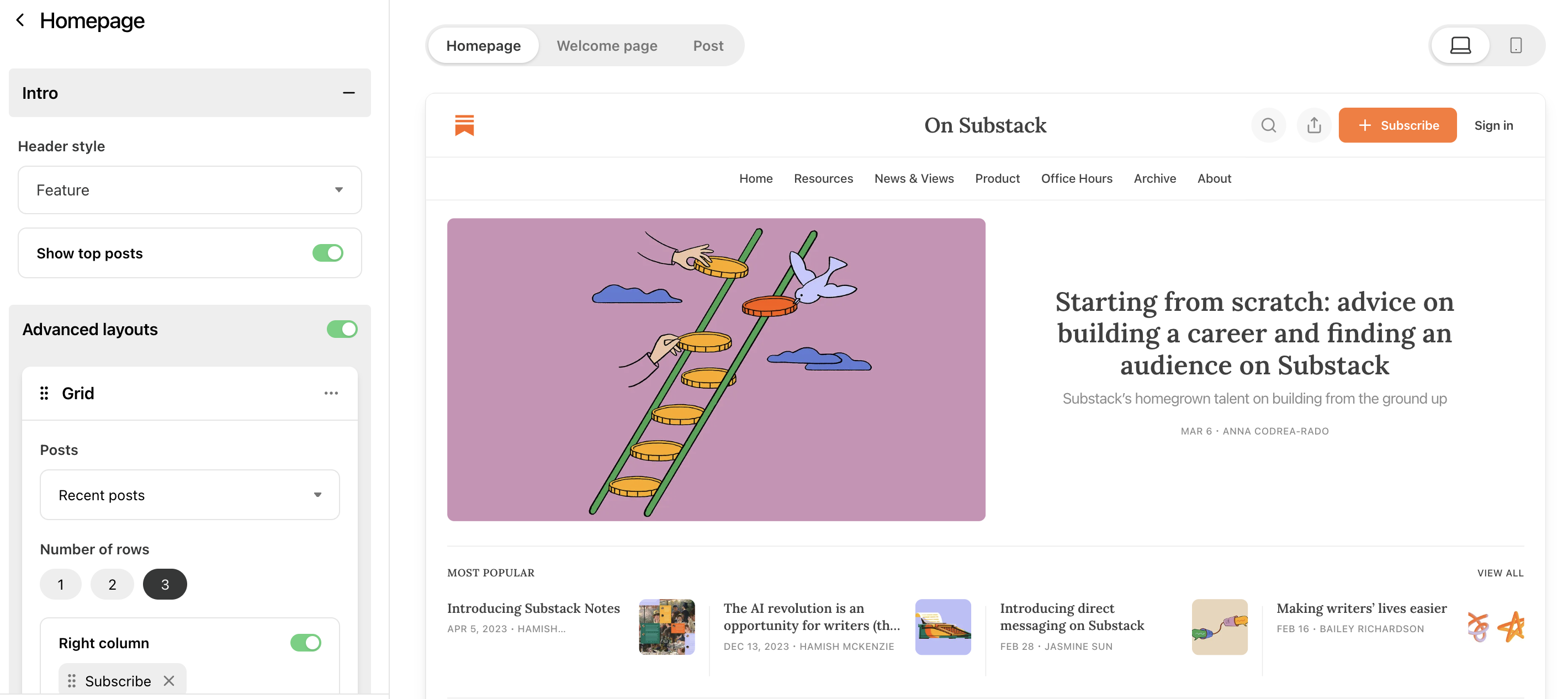The width and height of the screenshot is (1568, 699).
Task: Open the Archive nav item
Action: 1154,178
